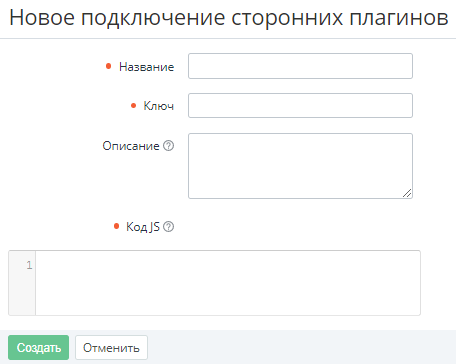The height and width of the screenshot is (364, 456).
Task: Click the Ключ field label
Action: pyautogui.click(x=159, y=106)
